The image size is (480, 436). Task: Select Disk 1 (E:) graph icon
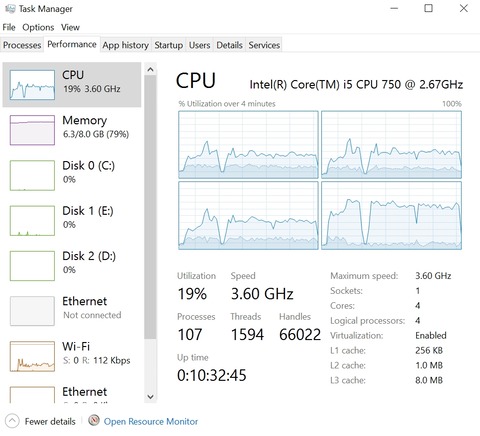click(32, 221)
